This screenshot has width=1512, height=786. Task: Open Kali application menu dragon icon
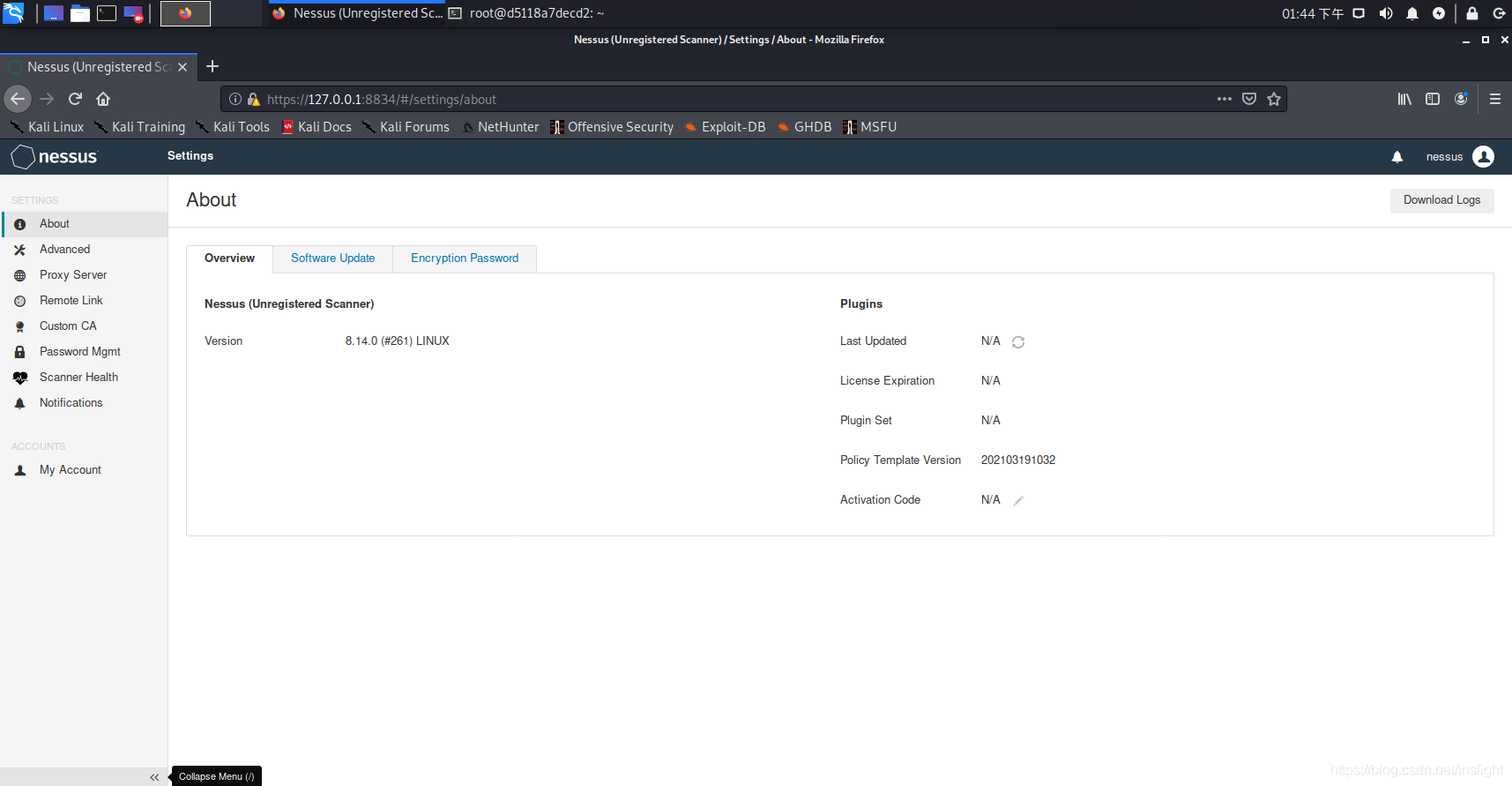click(13, 13)
